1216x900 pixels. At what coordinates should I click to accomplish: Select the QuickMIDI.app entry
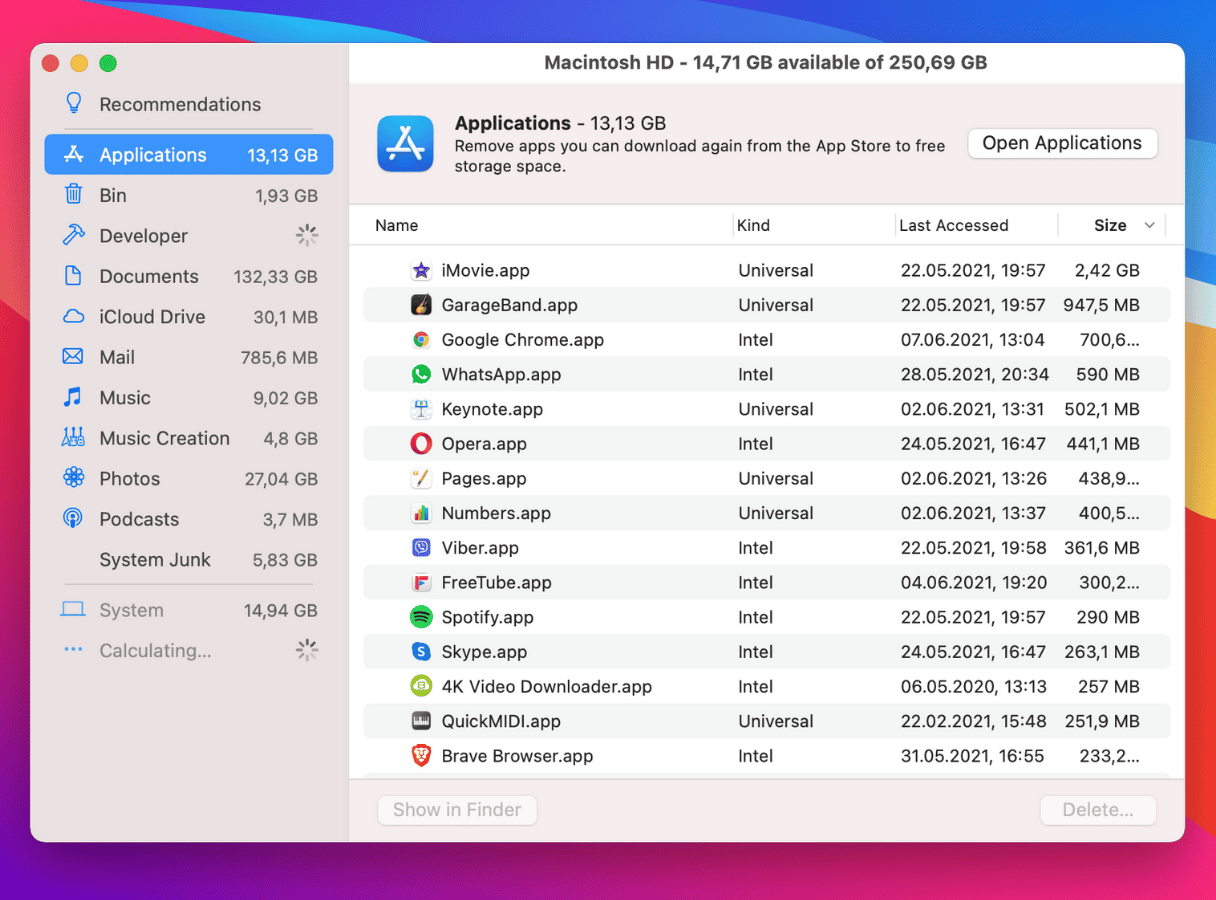[501, 721]
